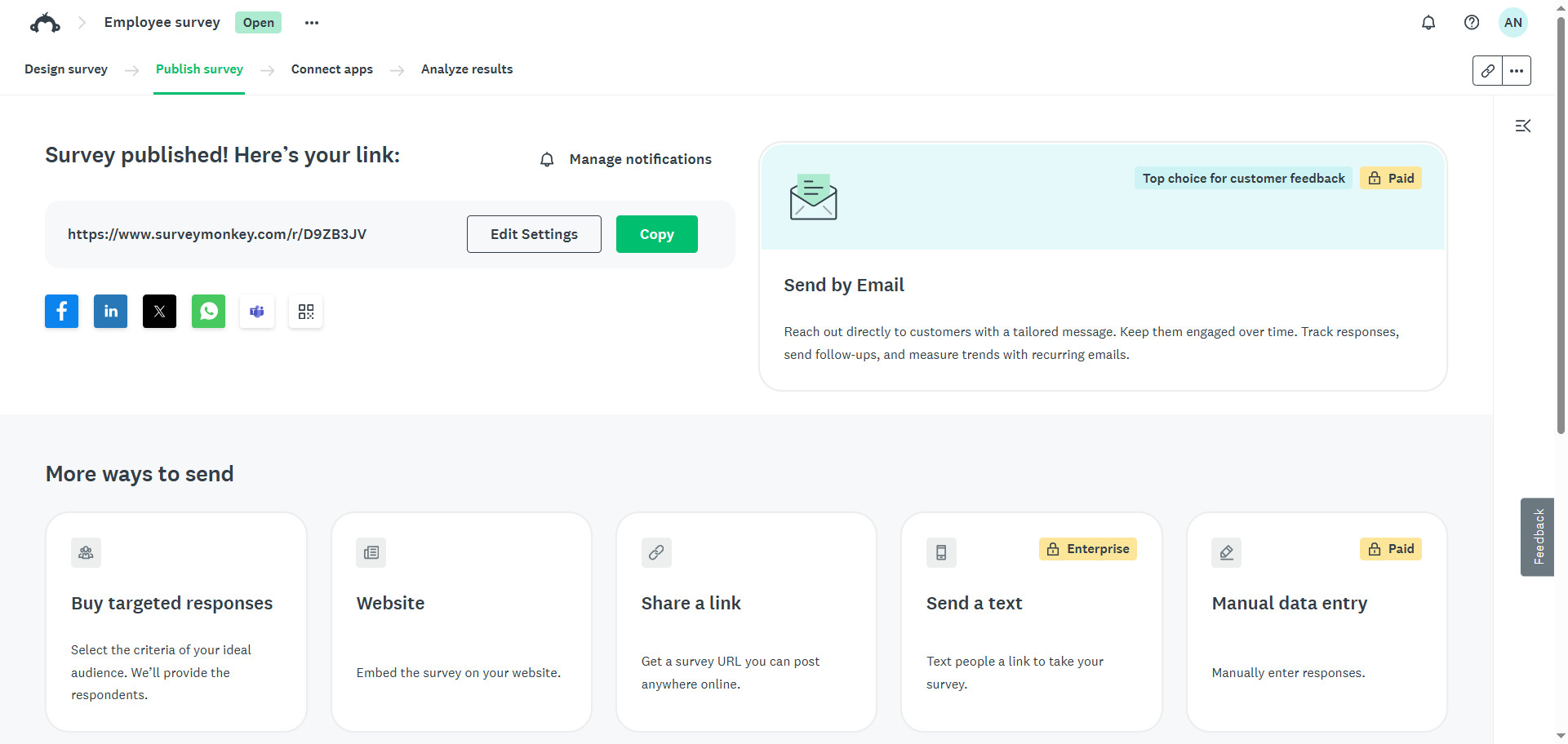Open the notifications bell in header
The height and width of the screenshot is (744, 1568).
[1428, 23]
